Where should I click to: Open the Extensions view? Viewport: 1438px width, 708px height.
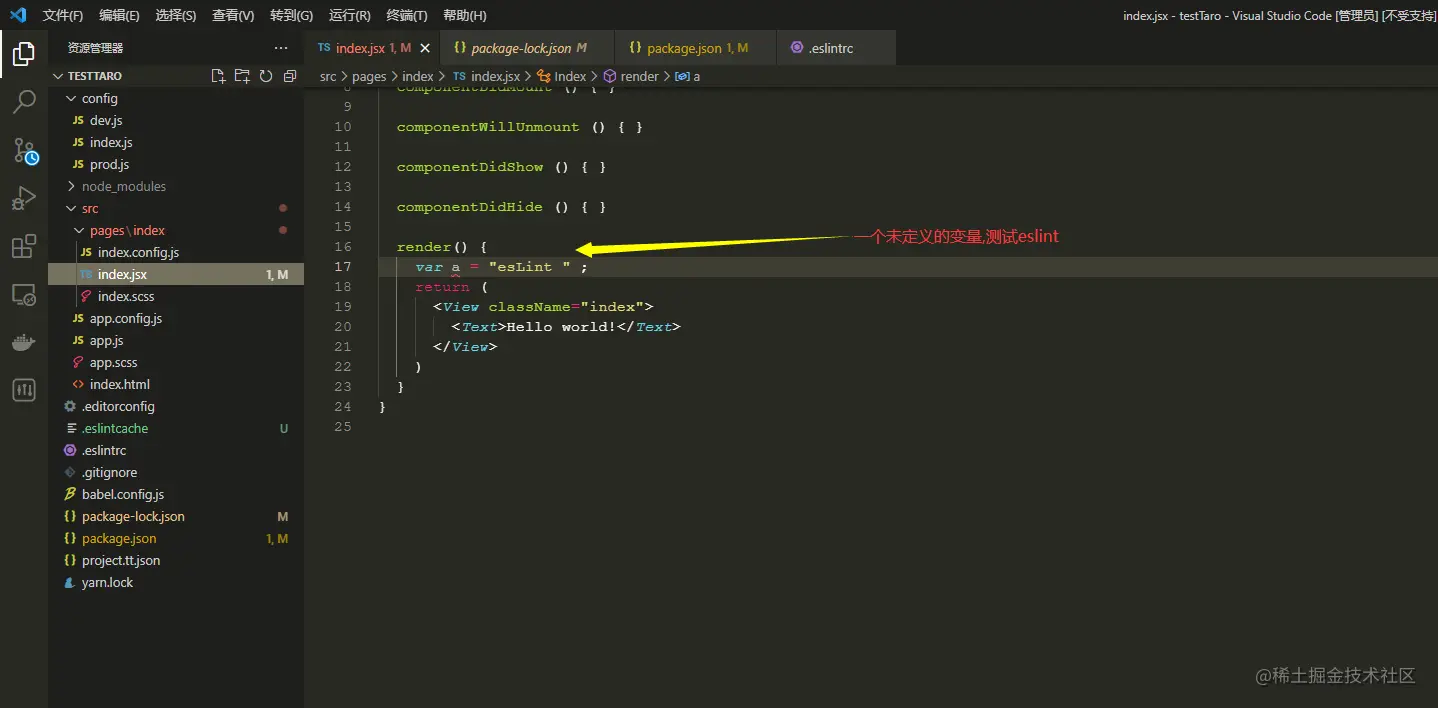point(24,246)
